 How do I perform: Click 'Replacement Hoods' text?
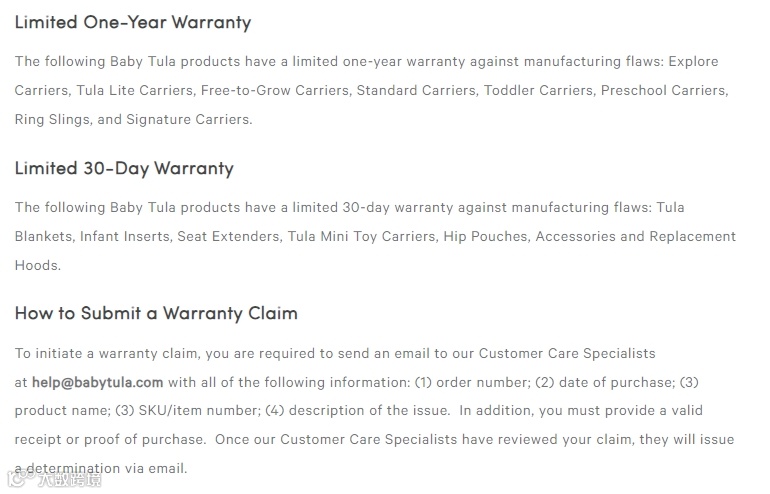(693, 236)
